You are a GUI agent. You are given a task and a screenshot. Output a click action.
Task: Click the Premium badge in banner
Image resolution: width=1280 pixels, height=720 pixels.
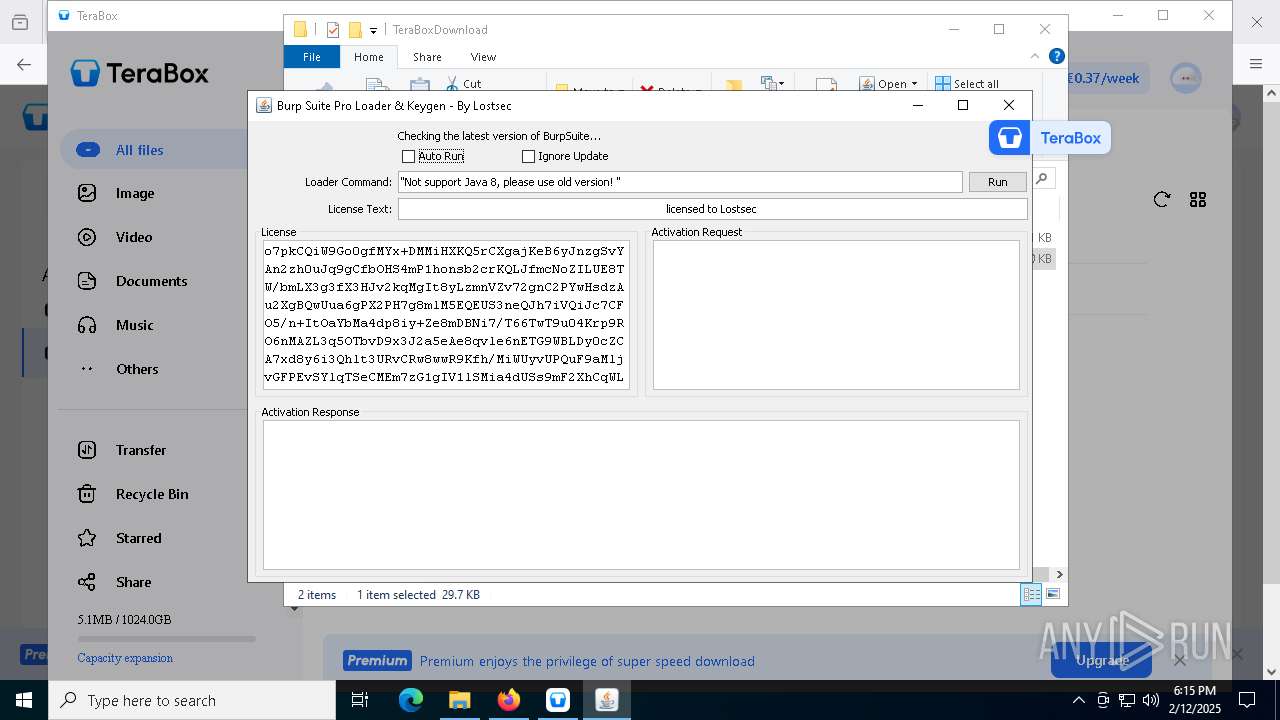[377, 660]
